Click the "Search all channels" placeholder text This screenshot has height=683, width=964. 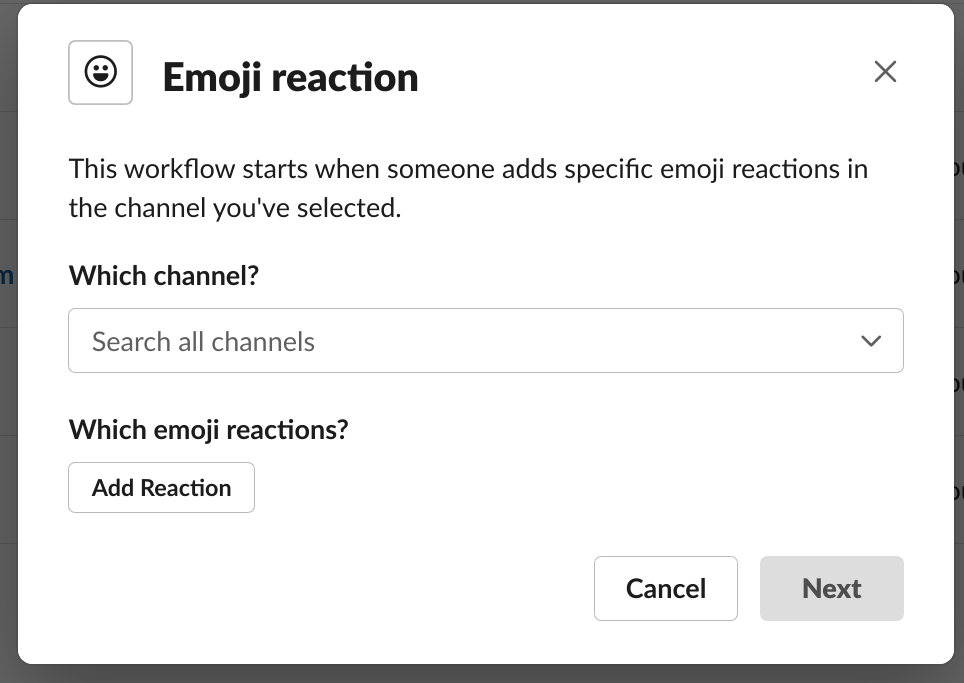(203, 342)
